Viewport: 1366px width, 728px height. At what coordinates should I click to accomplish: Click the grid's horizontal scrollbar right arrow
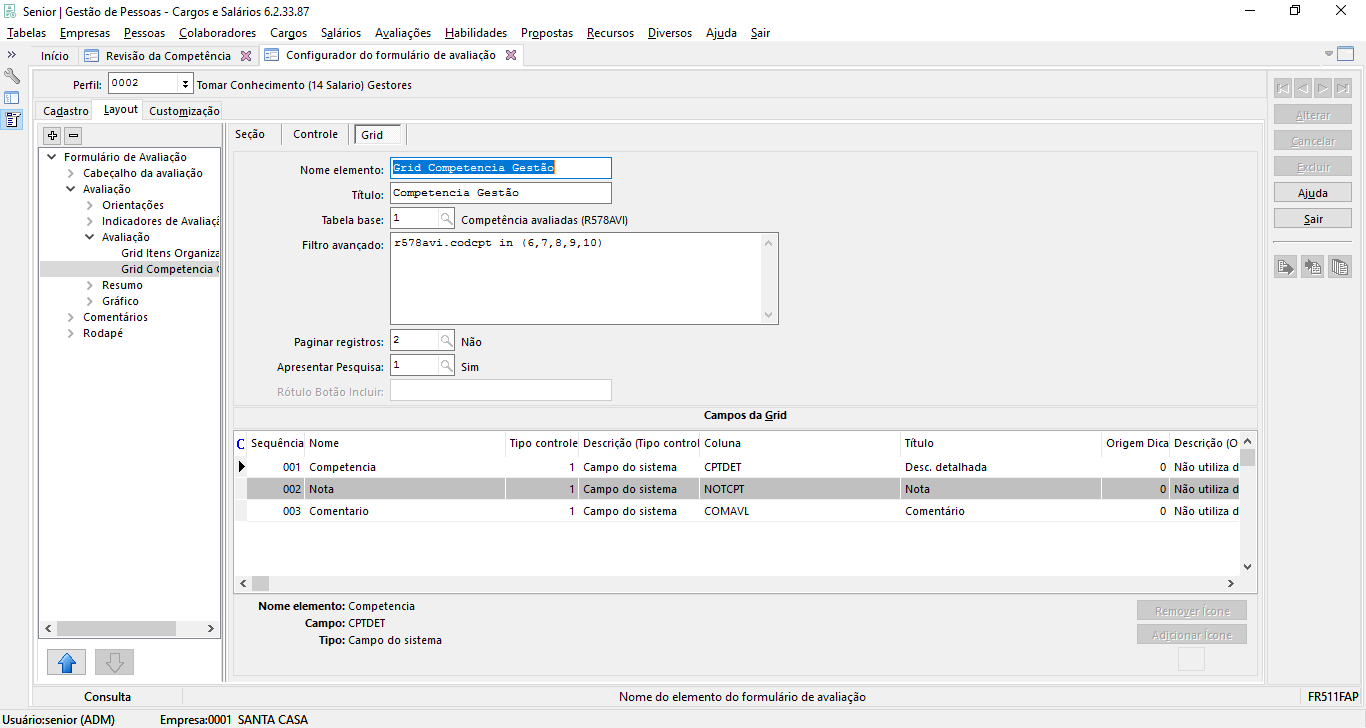tap(1231, 583)
